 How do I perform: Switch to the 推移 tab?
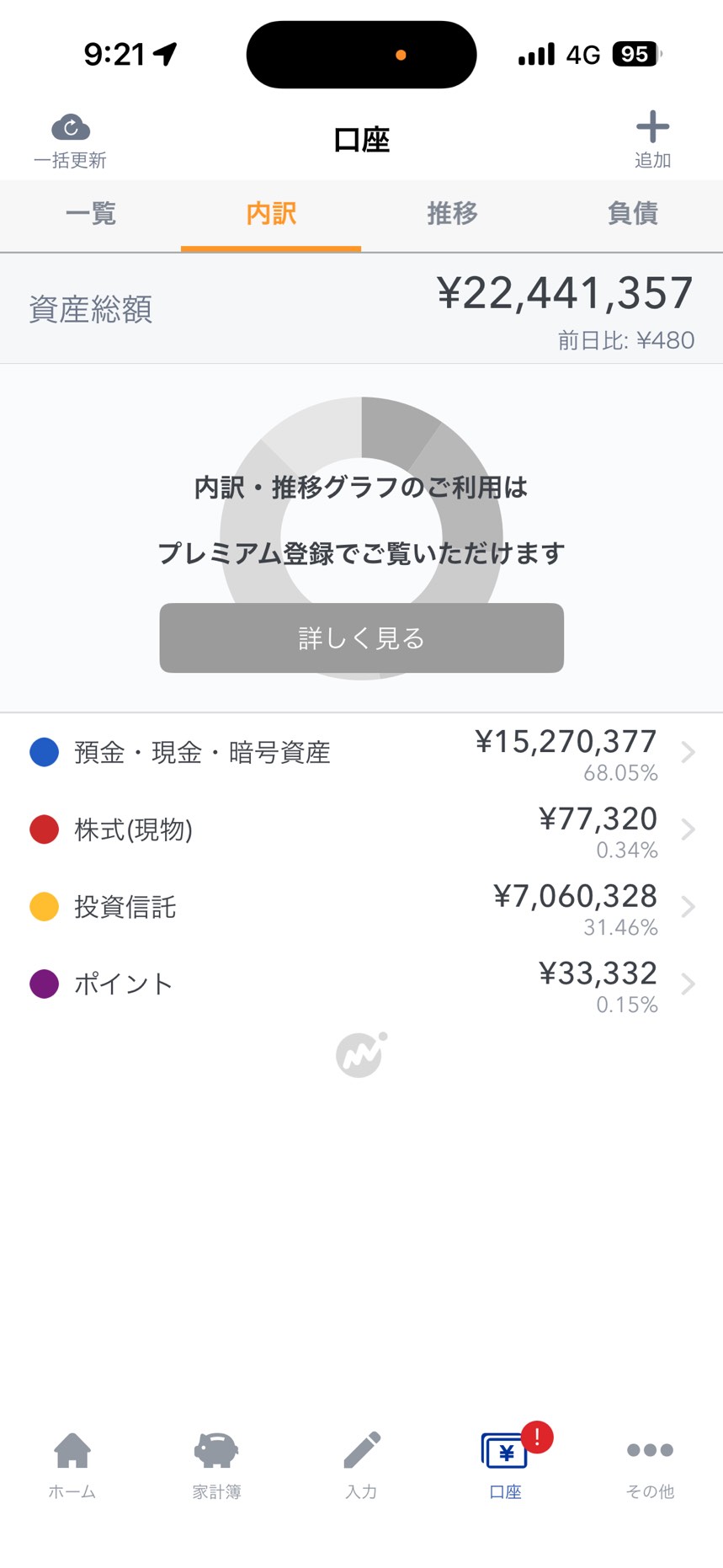(452, 214)
